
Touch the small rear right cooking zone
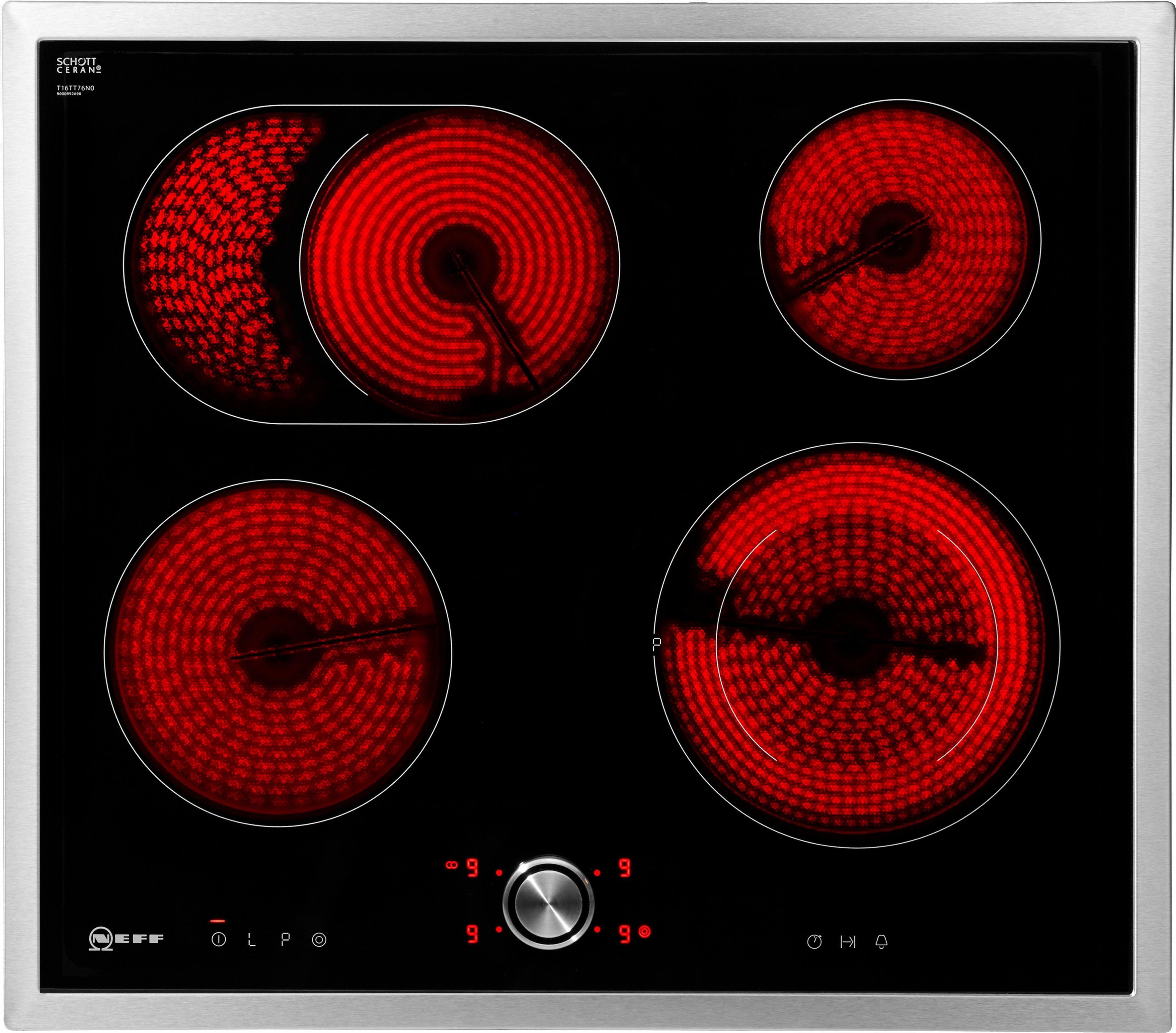900,239
